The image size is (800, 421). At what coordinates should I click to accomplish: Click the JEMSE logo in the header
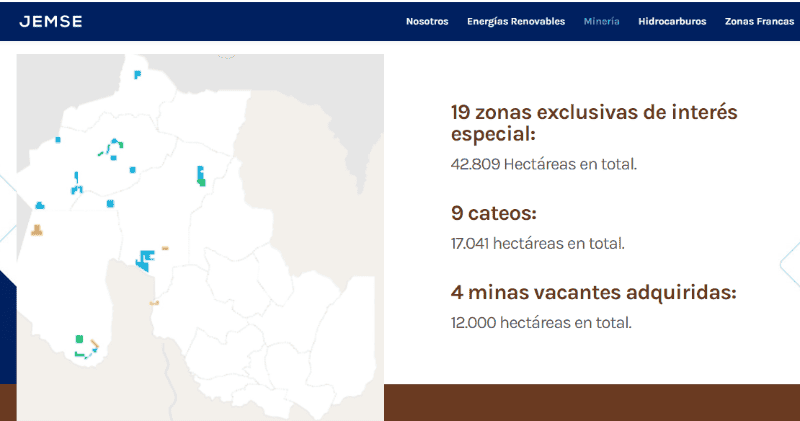(50, 21)
